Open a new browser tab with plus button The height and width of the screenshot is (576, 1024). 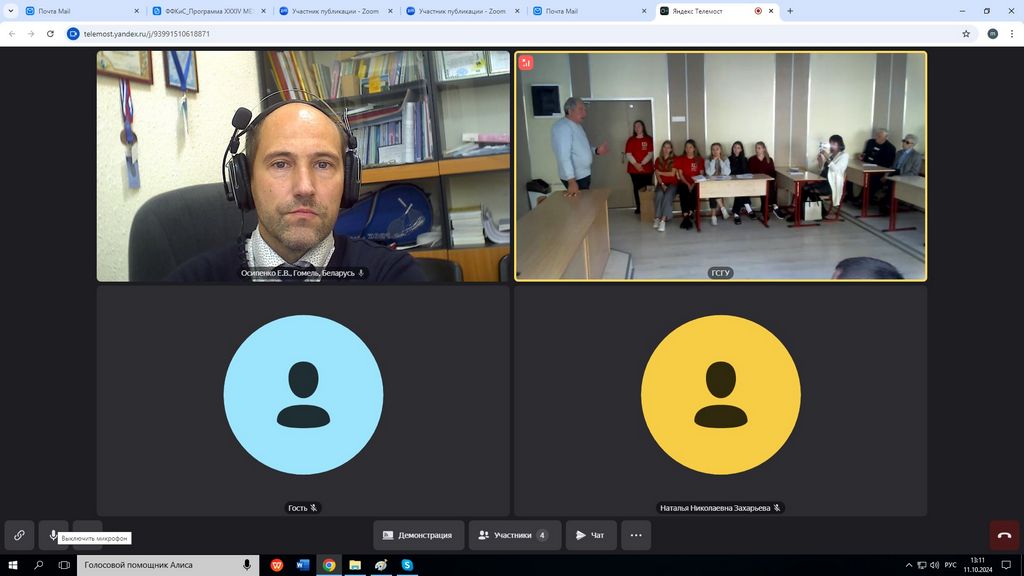tap(790, 11)
